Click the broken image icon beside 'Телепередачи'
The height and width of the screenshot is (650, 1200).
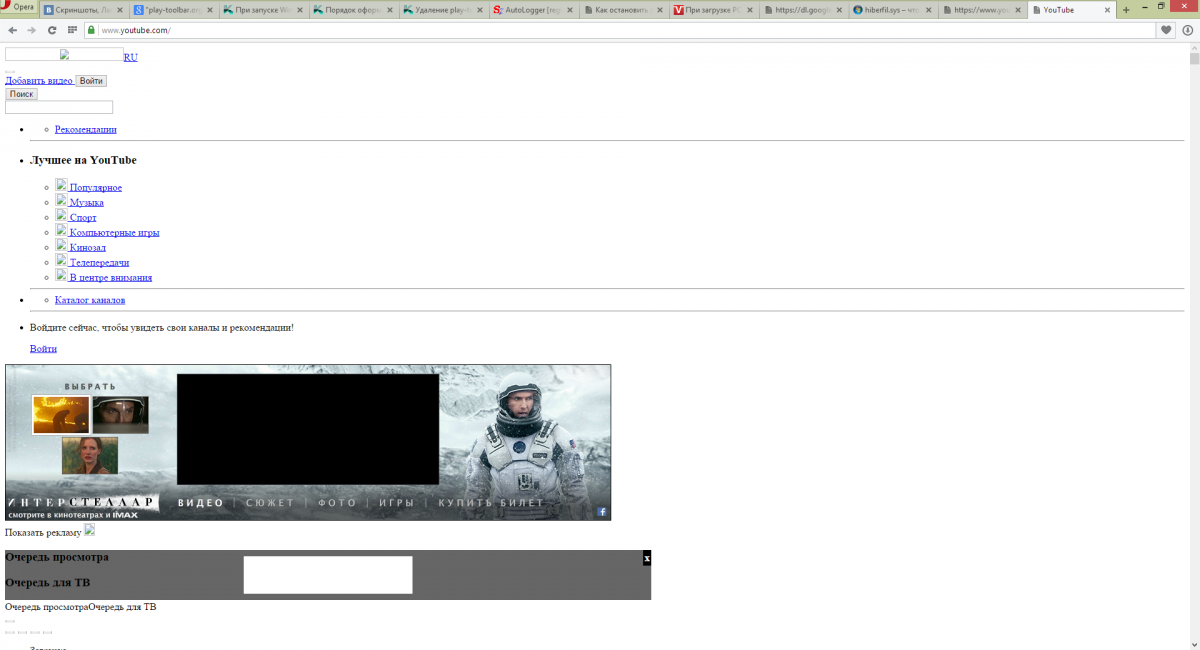click(x=61, y=260)
